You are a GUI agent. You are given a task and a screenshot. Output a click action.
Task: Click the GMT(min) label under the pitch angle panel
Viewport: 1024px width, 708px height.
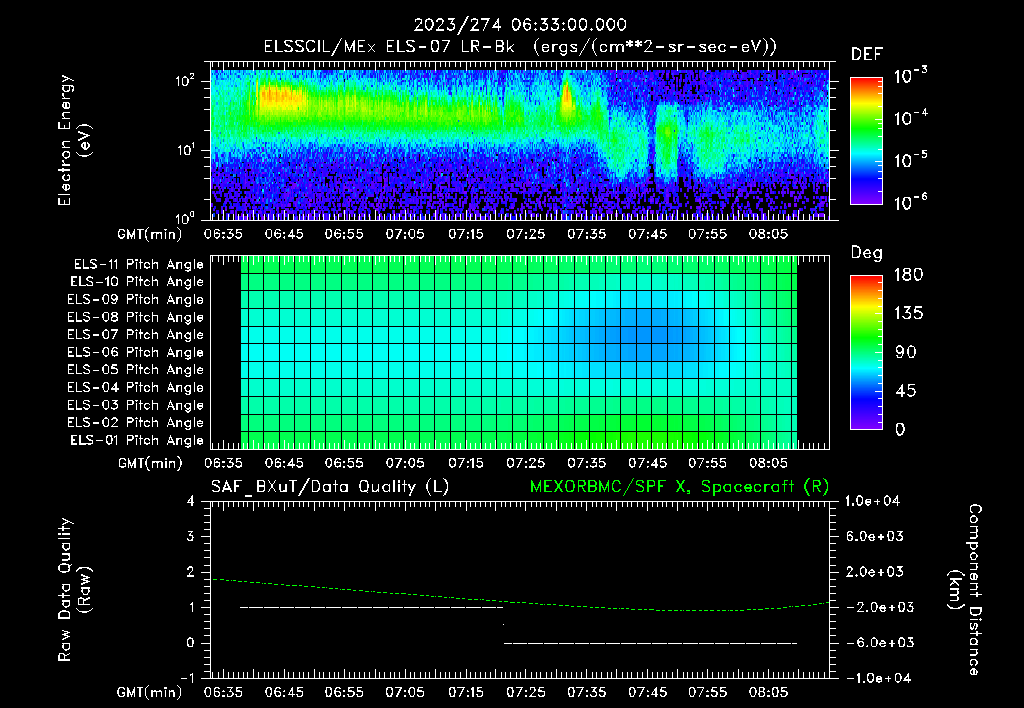click(150, 464)
